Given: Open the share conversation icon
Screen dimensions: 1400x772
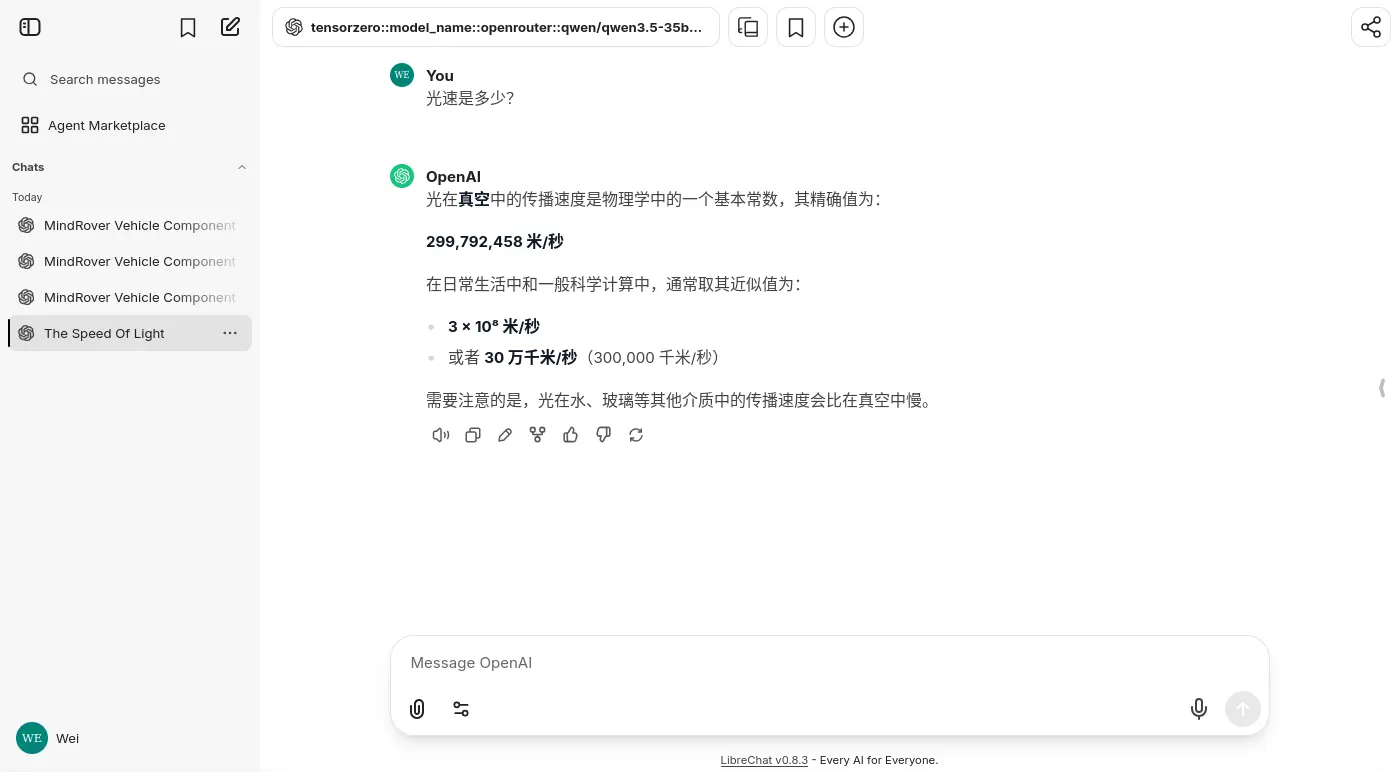Looking at the screenshot, I should click(1370, 27).
